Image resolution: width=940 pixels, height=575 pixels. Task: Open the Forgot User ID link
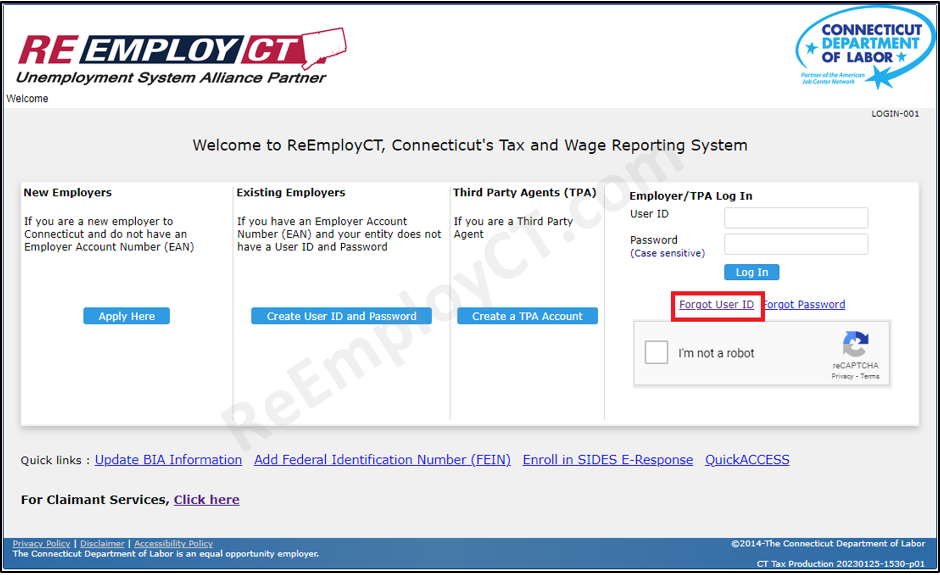[x=716, y=305]
